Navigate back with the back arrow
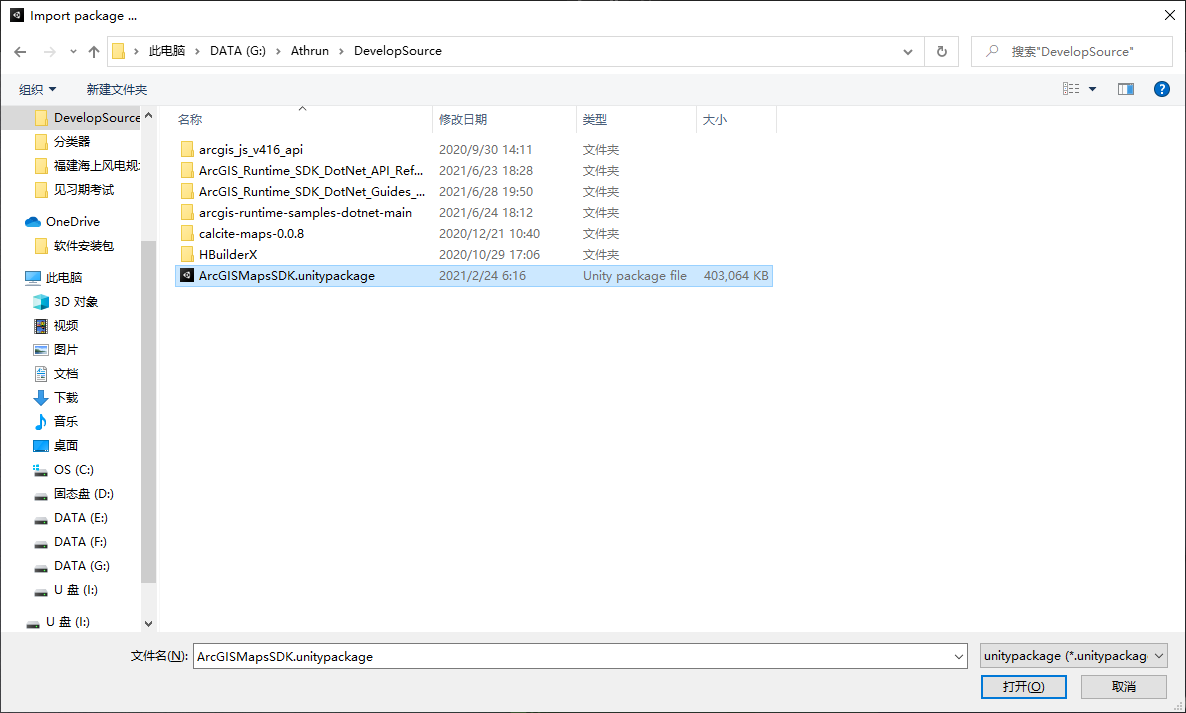Viewport: 1186px width, 713px height. pos(20,50)
